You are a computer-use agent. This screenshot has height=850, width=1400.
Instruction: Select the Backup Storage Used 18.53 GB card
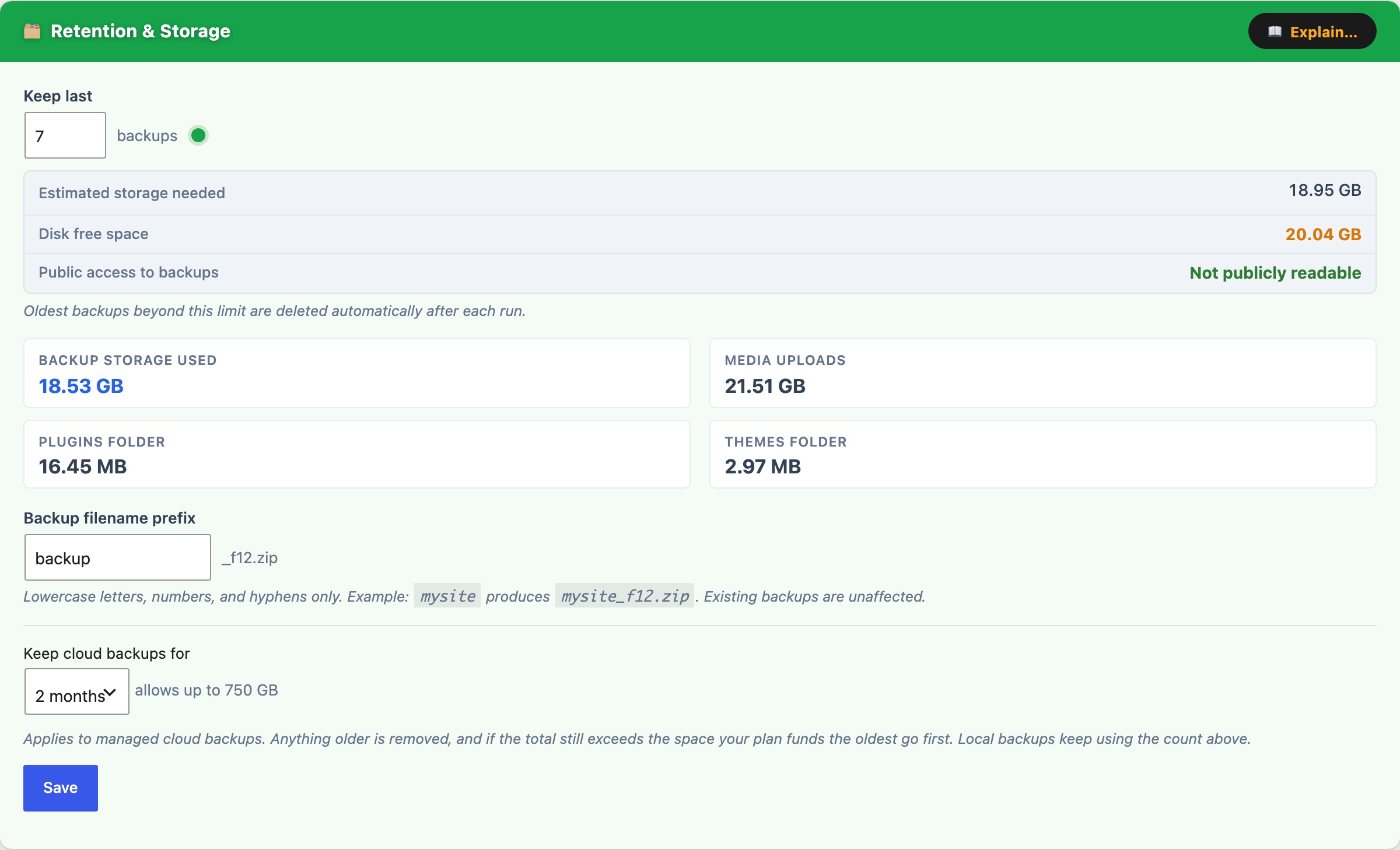click(357, 373)
